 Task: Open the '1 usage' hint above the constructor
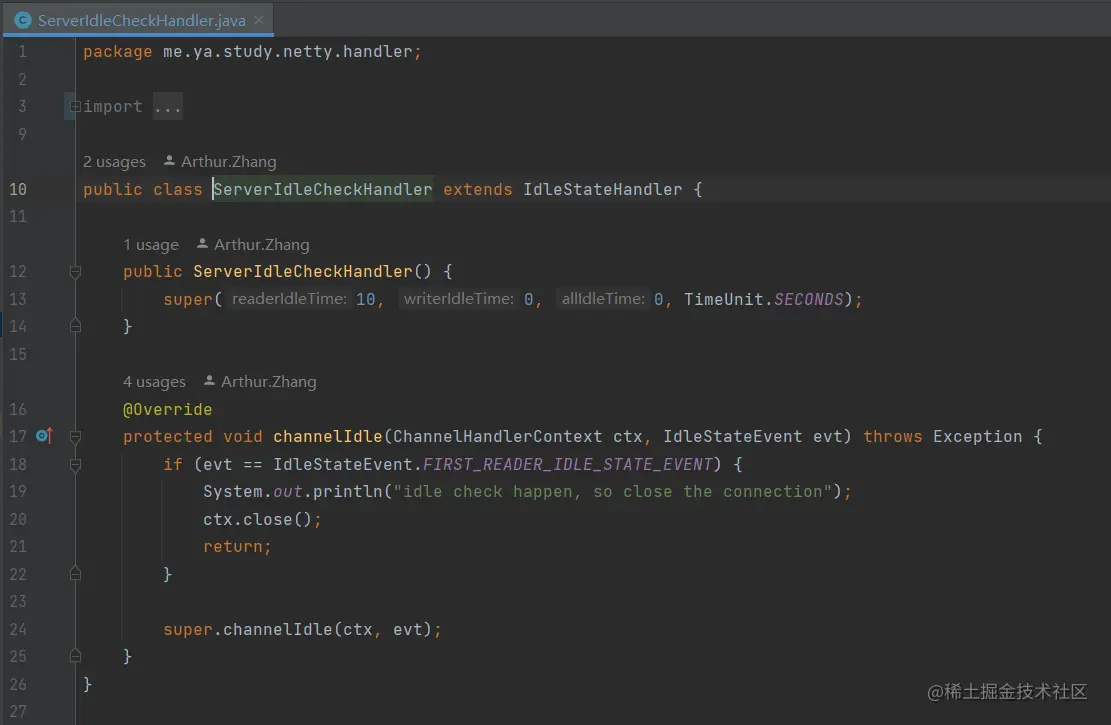click(x=151, y=245)
